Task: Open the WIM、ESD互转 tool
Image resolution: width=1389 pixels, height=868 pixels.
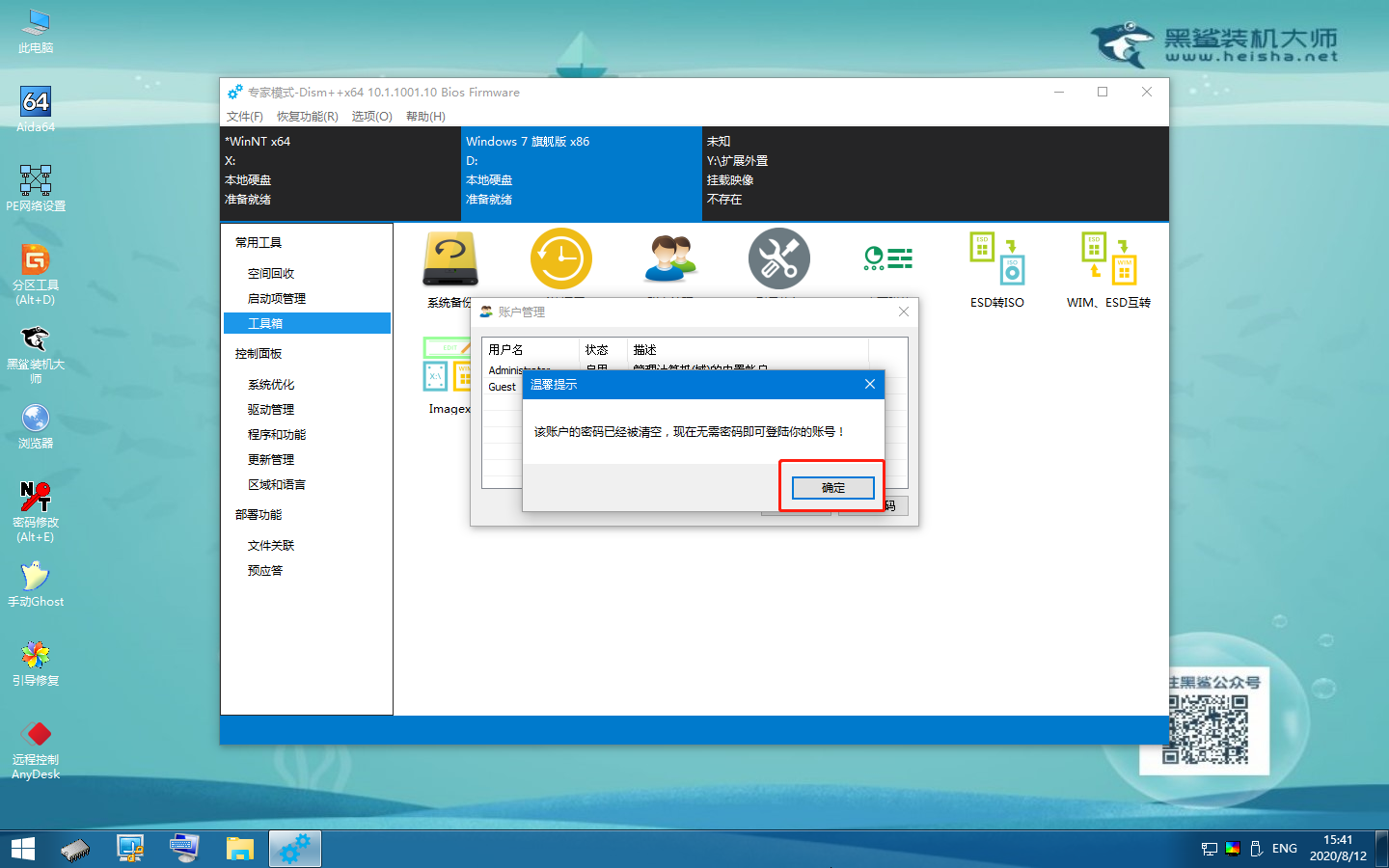Action: point(1108,270)
